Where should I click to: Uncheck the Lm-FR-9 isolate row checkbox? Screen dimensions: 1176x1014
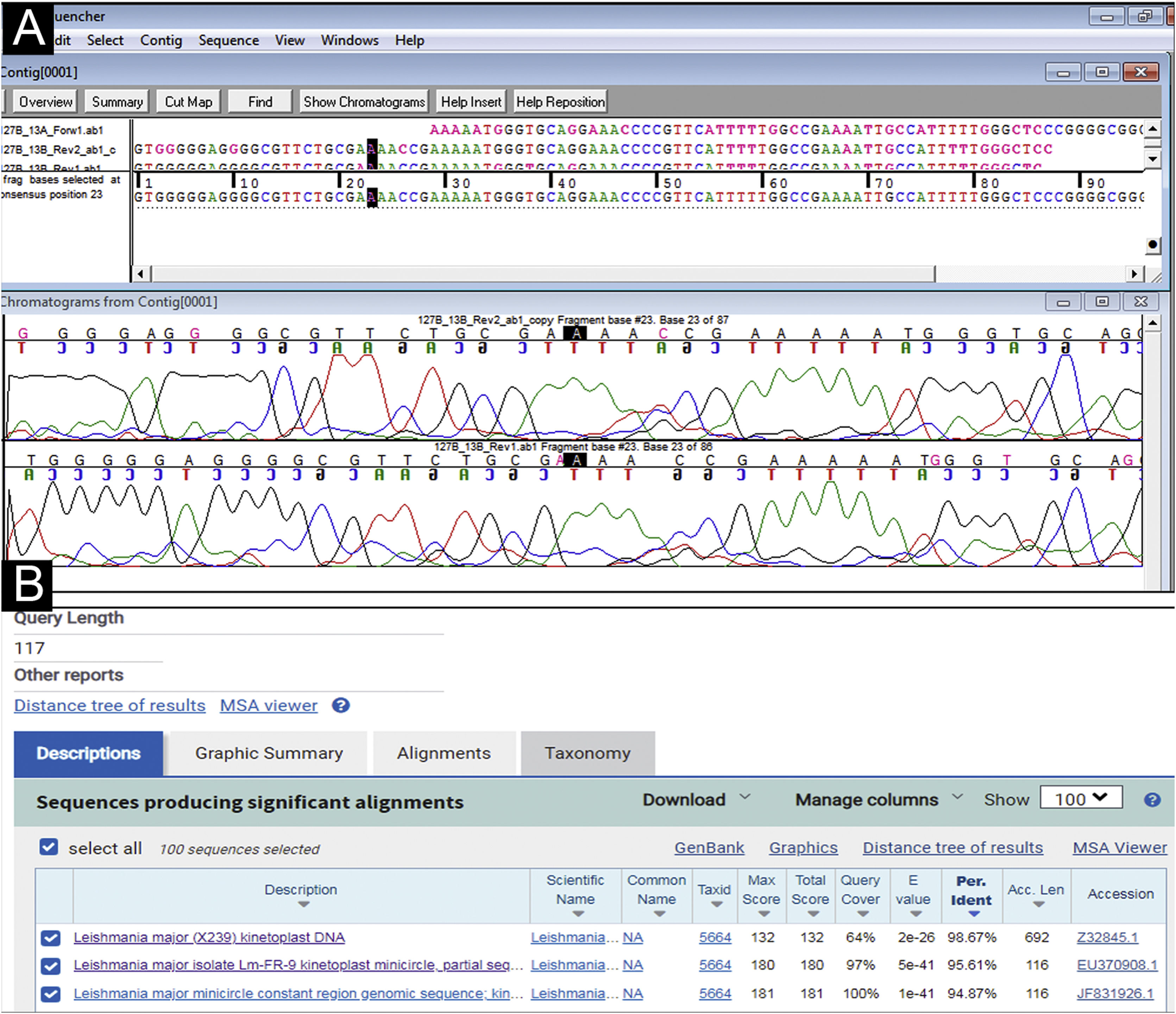pyautogui.click(x=51, y=966)
